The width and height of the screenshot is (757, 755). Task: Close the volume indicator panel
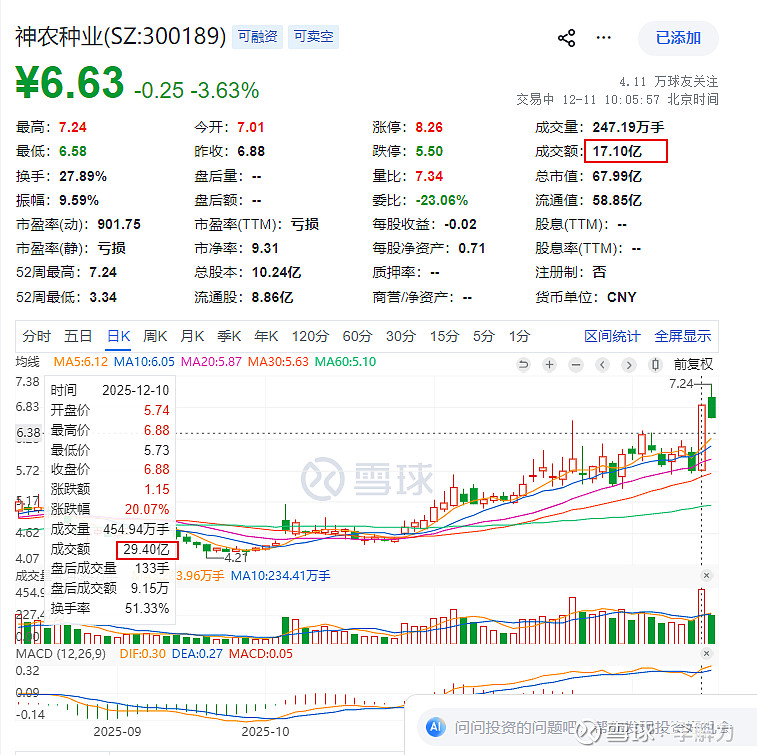706,575
